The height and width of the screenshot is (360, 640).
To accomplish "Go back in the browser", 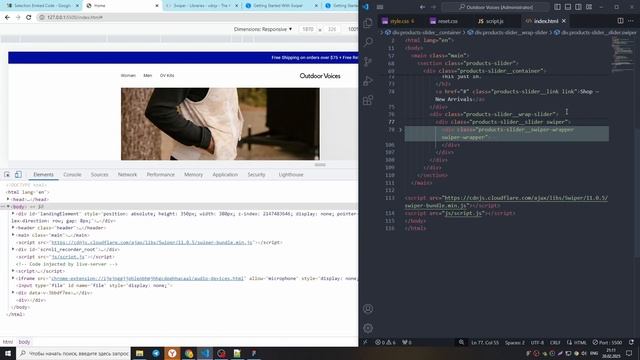I will pyautogui.click(x=7, y=18).
